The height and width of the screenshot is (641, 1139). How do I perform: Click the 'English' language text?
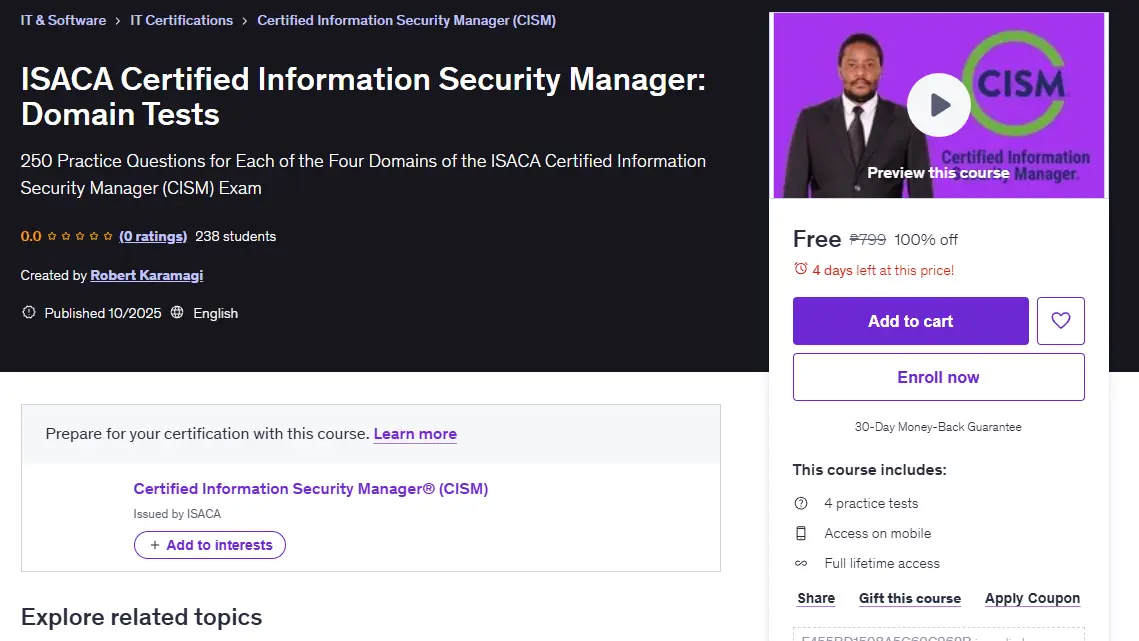[215, 313]
